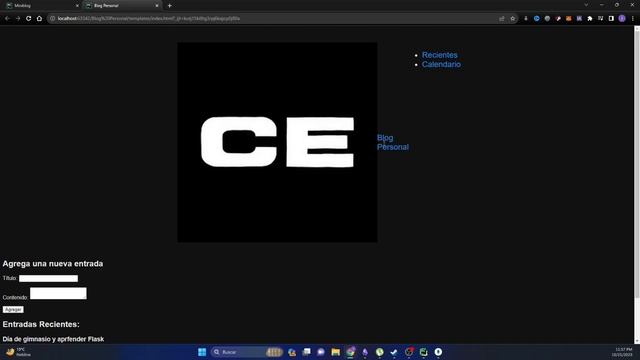
Task: Switch to the Blog Personal tab
Action: point(121,6)
